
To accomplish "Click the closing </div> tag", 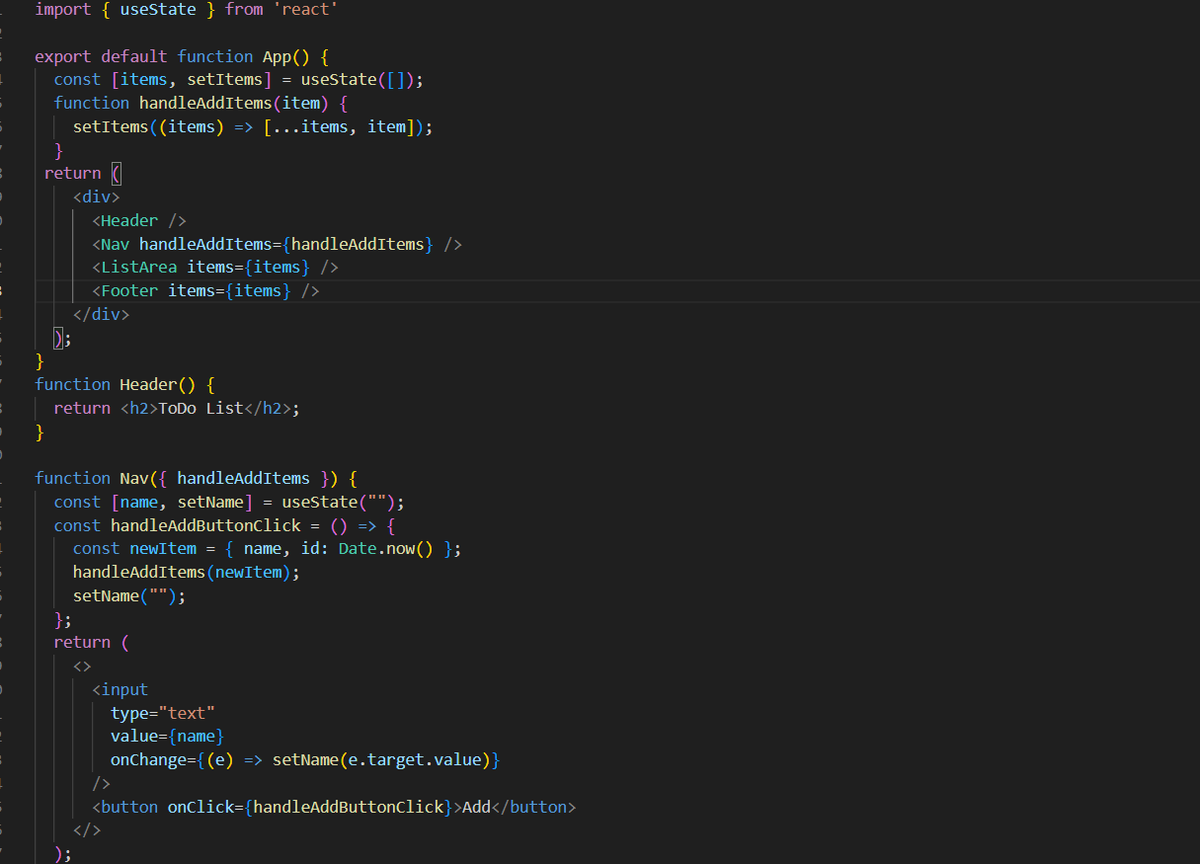I will click(101, 314).
